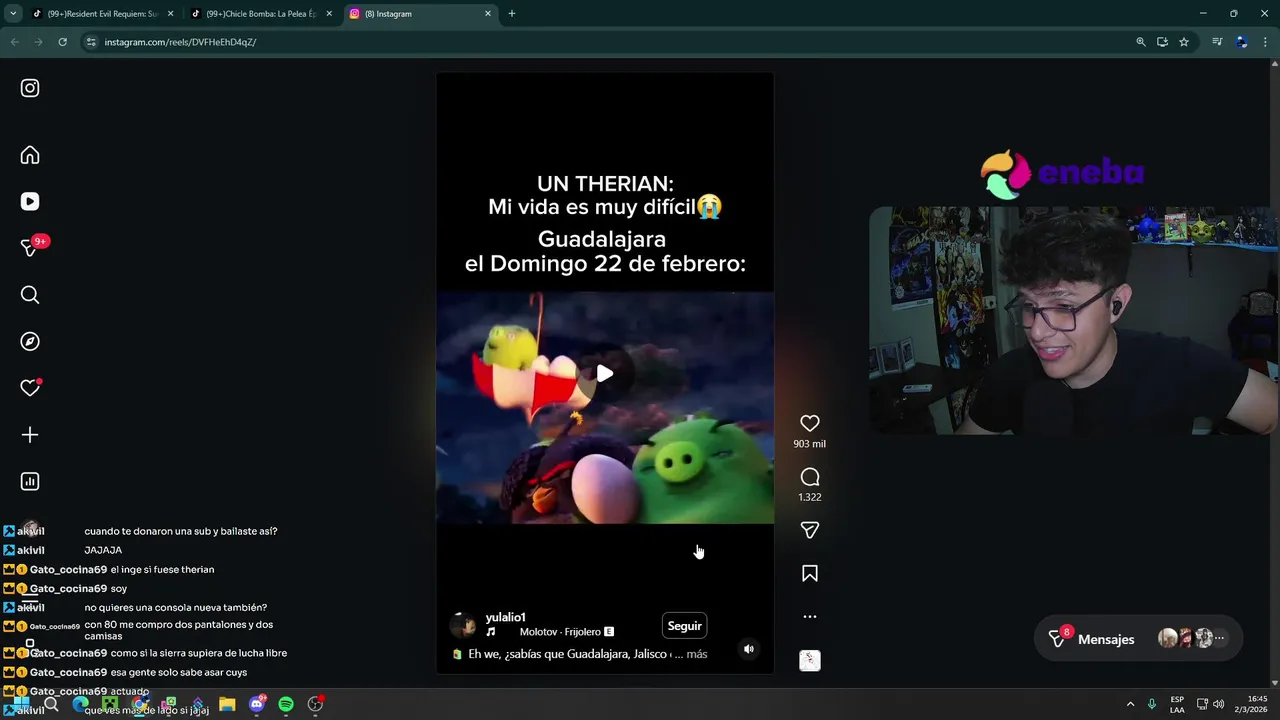Follow yulalio1 with Seguir button

(685, 626)
